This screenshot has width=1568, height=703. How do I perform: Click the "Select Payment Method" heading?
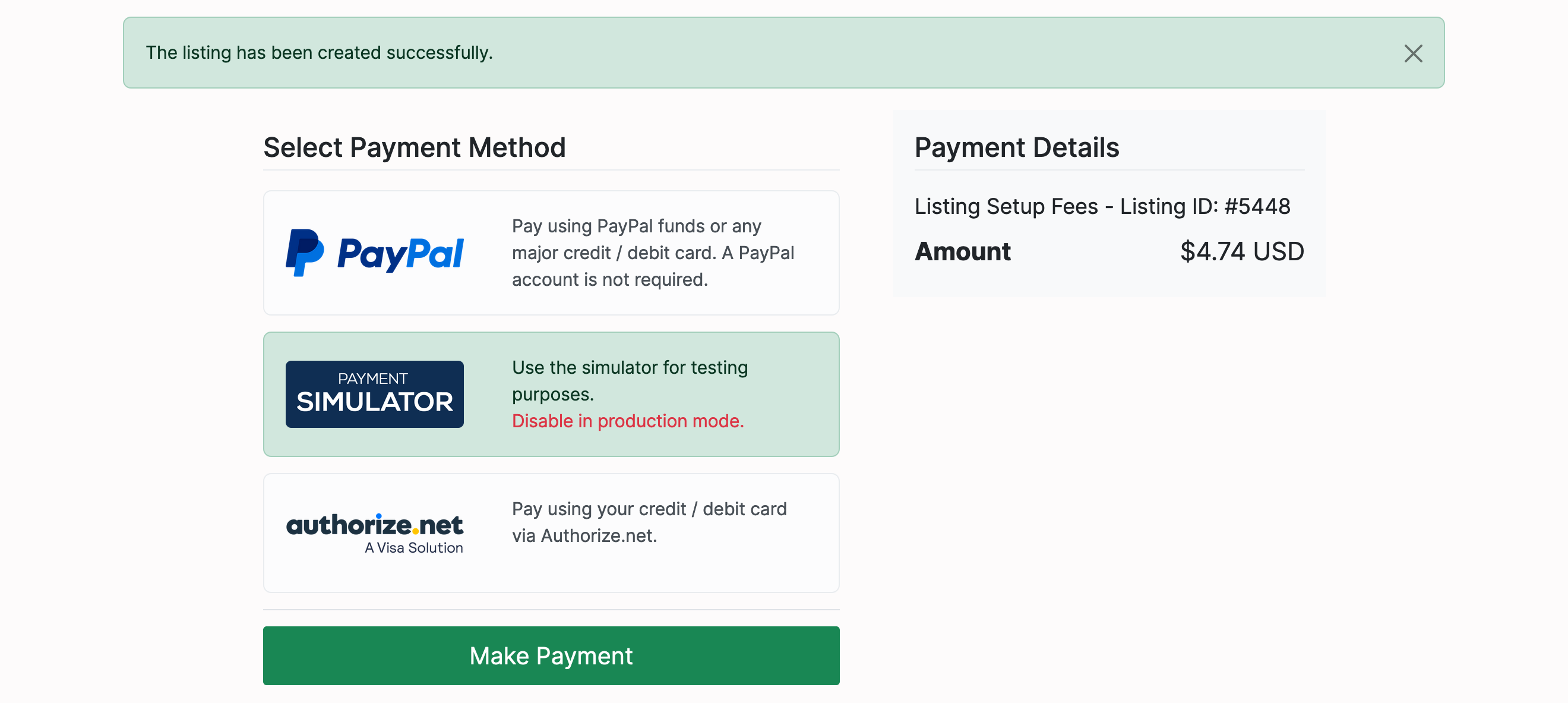(x=415, y=147)
